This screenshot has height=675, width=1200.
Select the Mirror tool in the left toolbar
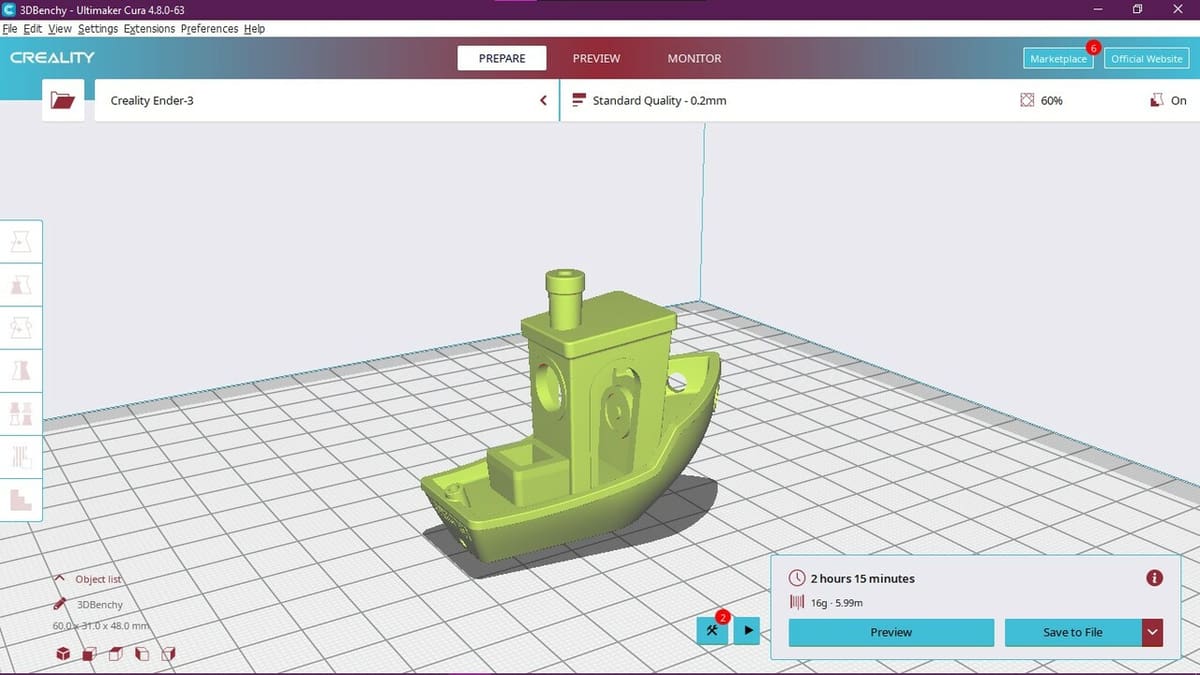tap(21, 371)
